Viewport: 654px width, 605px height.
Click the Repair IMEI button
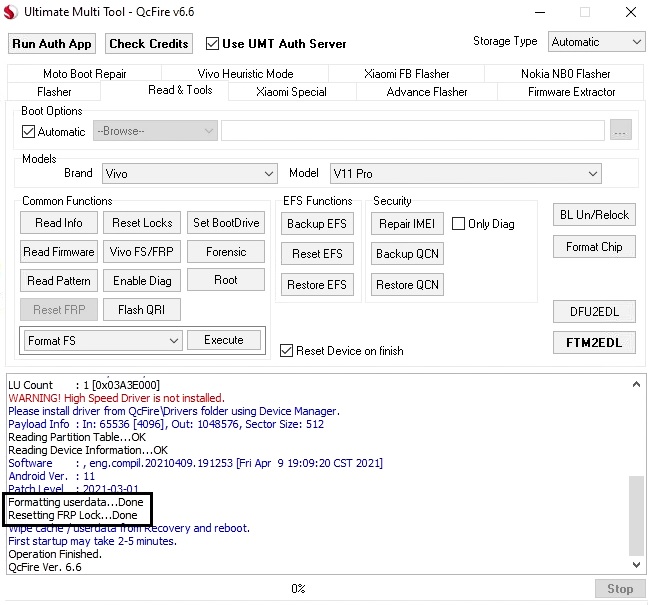point(407,224)
